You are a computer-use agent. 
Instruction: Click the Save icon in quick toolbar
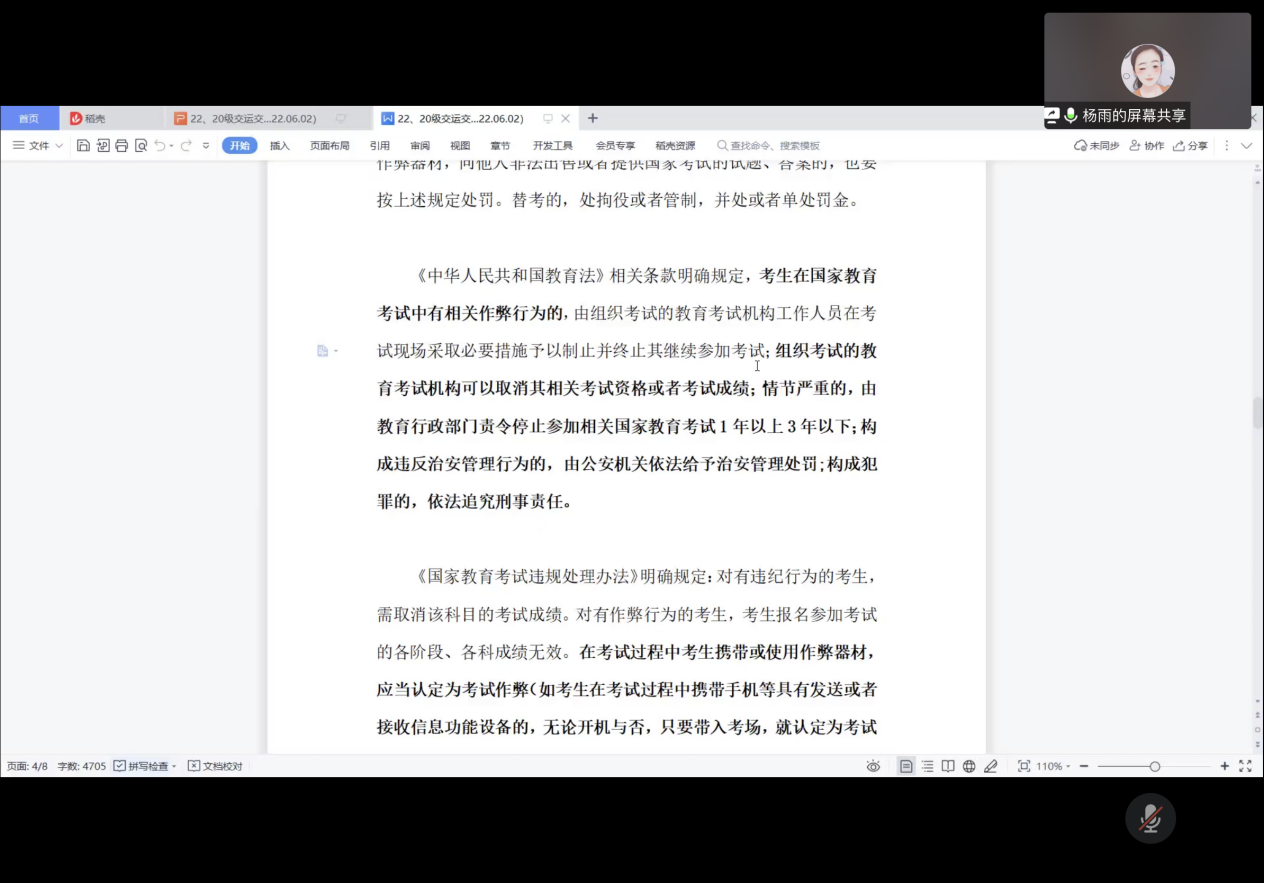[x=83, y=146]
